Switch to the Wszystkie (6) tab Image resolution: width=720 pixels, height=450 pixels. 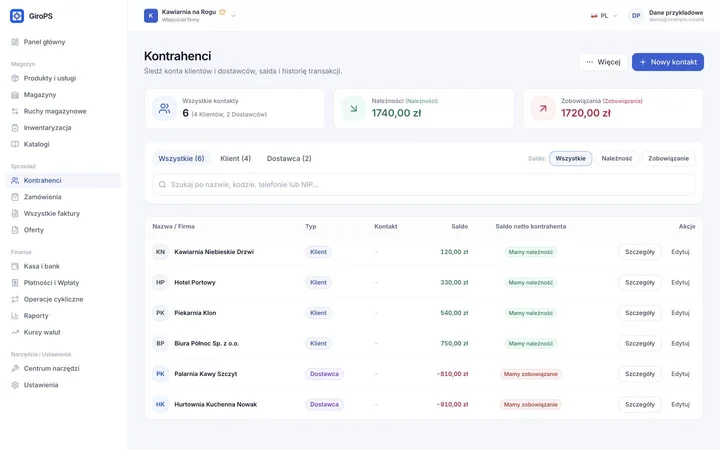(181, 158)
